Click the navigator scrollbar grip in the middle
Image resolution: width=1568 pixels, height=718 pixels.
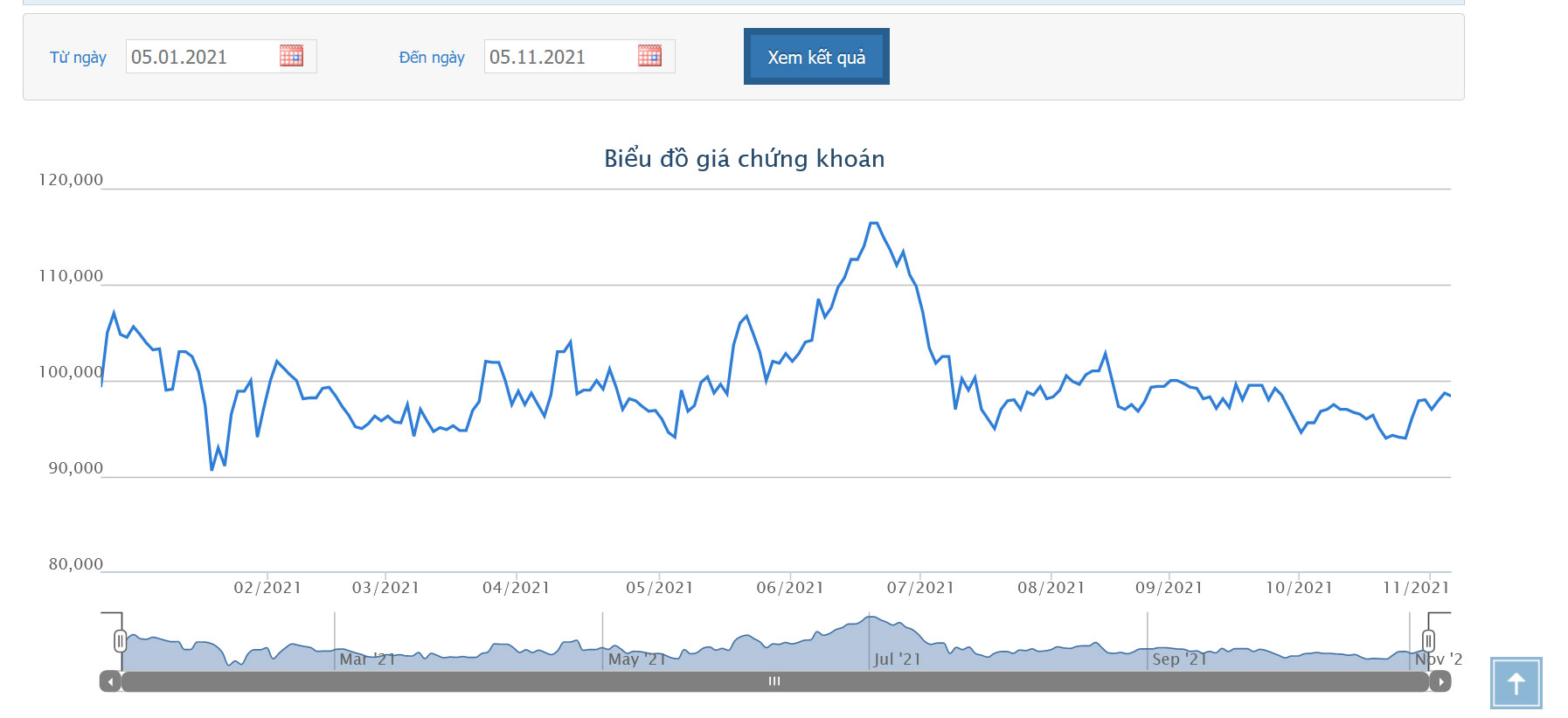pyautogui.click(x=774, y=681)
